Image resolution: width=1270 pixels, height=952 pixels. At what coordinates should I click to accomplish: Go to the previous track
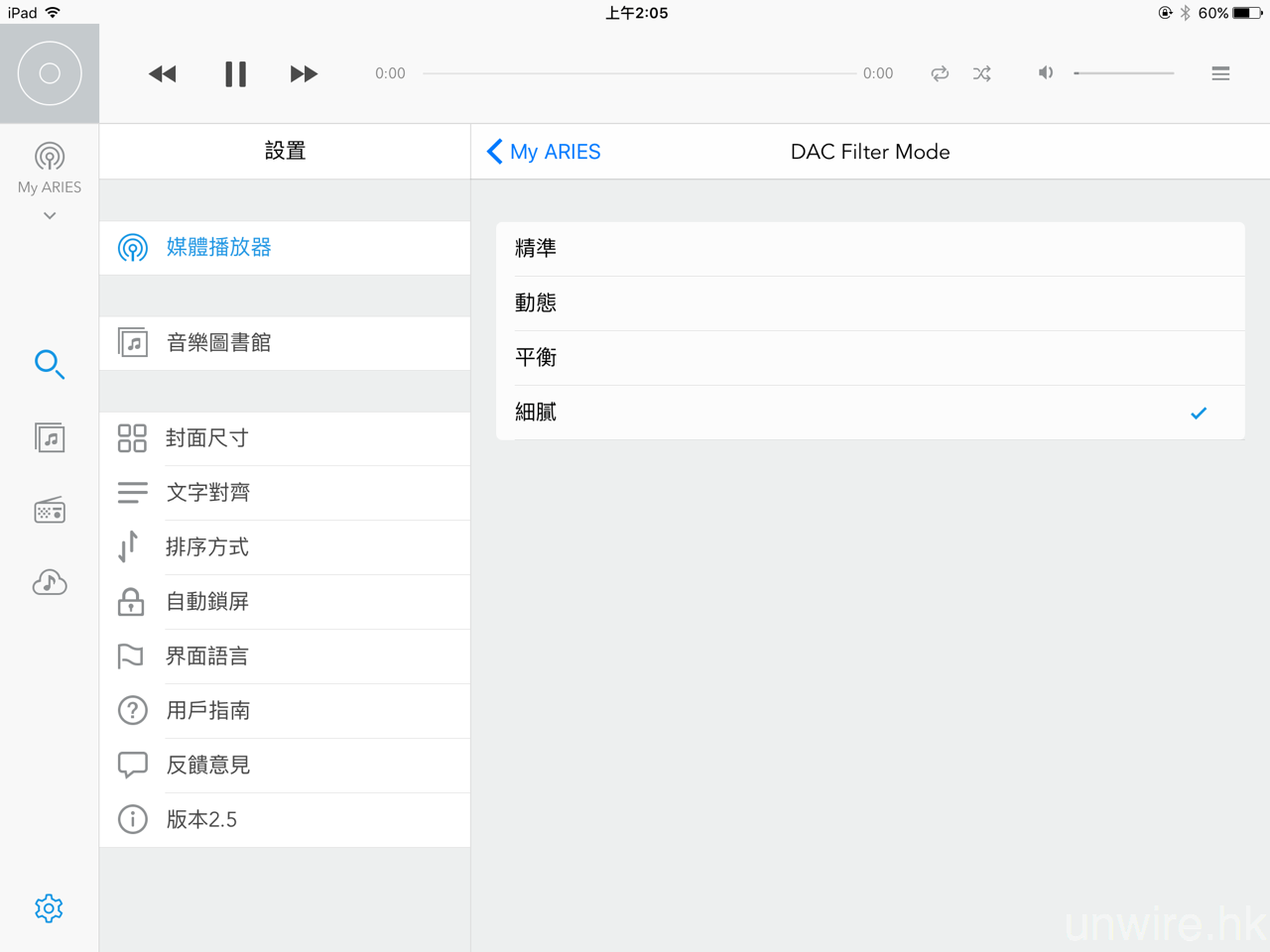click(x=163, y=74)
